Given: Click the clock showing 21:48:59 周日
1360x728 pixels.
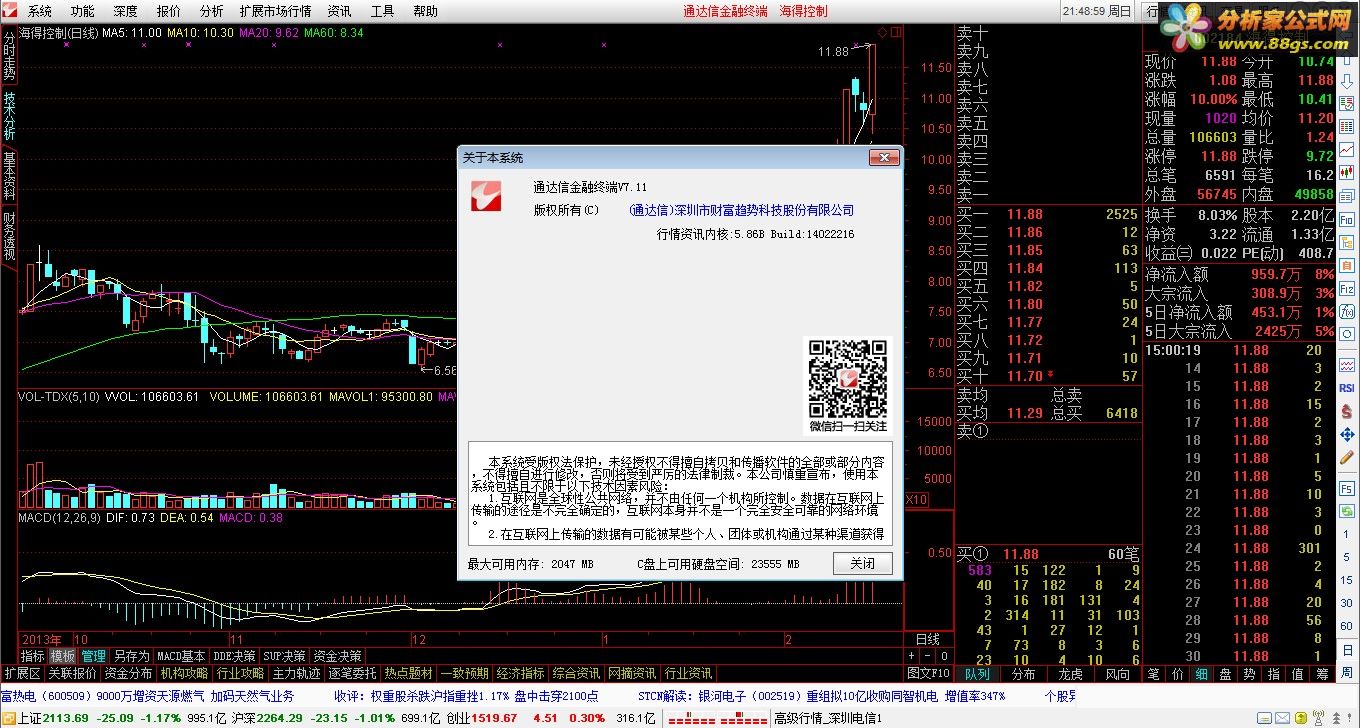Looking at the screenshot, I should [x=1096, y=11].
